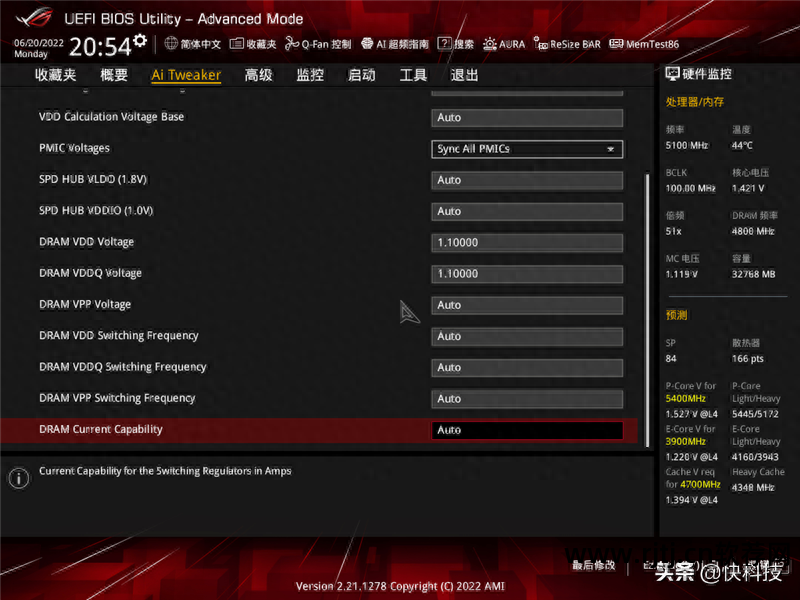This screenshot has width=800, height=600.
Task: Click DRAM VDD Switching Frequency value field
Action: pos(527,336)
